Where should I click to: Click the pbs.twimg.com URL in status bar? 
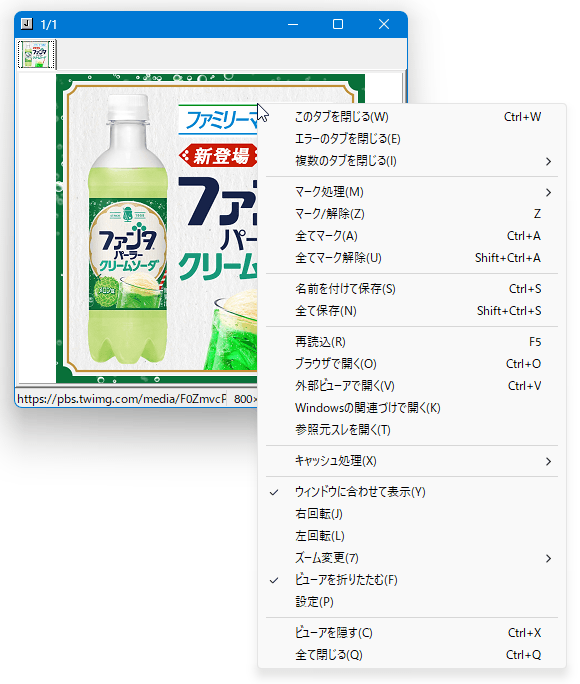point(122,399)
